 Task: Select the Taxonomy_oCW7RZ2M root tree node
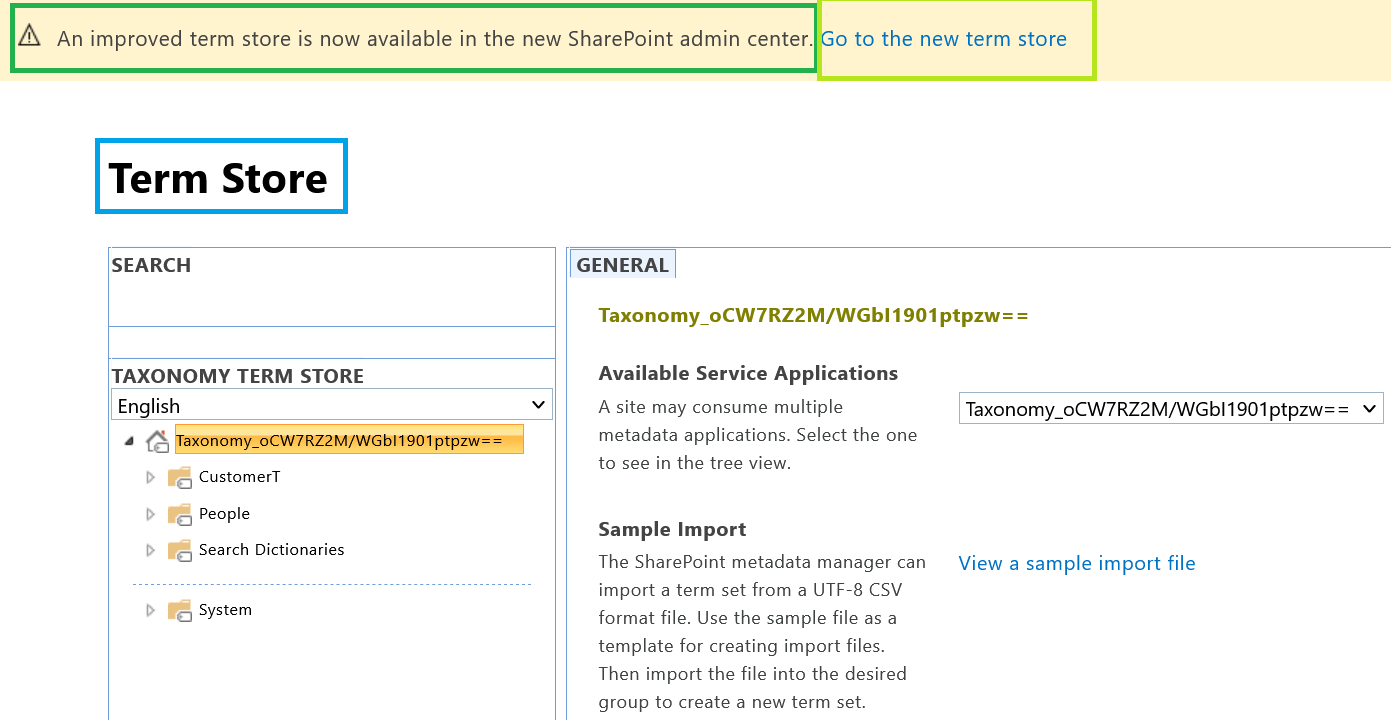pos(349,440)
